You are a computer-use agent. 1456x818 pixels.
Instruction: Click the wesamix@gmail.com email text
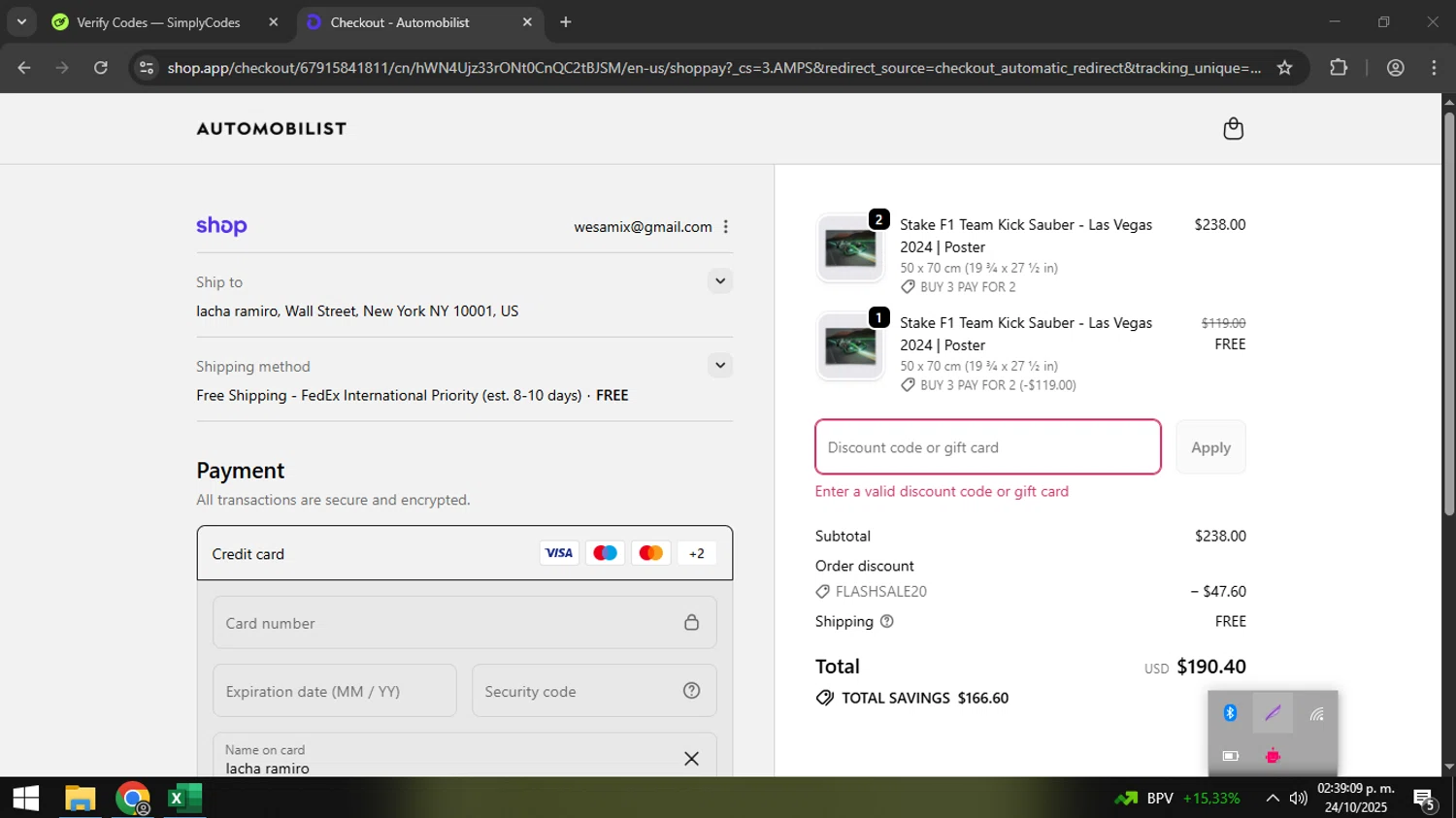point(643,226)
